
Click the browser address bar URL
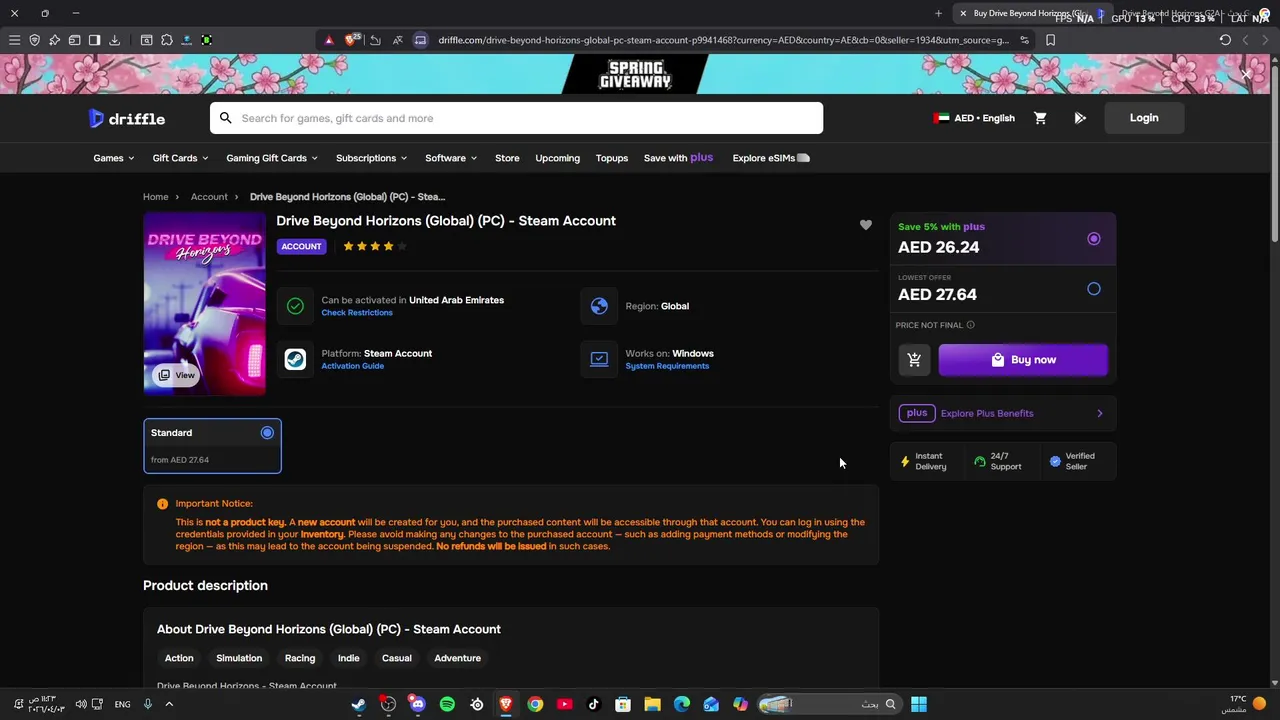(723, 40)
